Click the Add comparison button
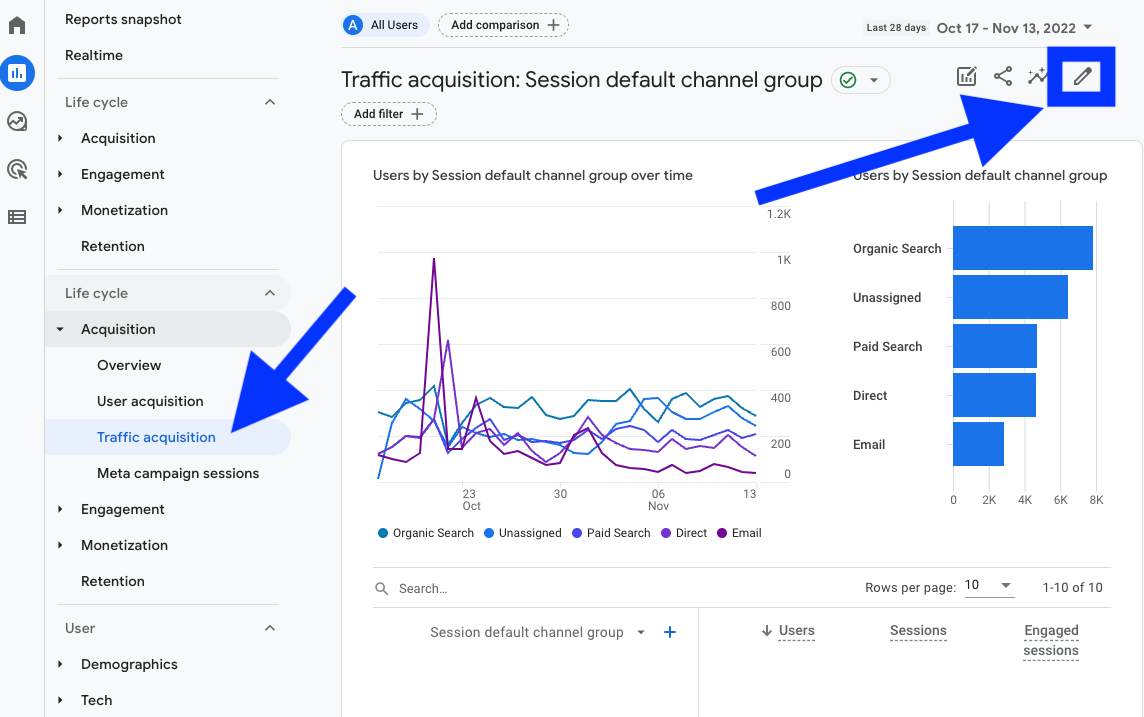 click(x=503, y=25)
